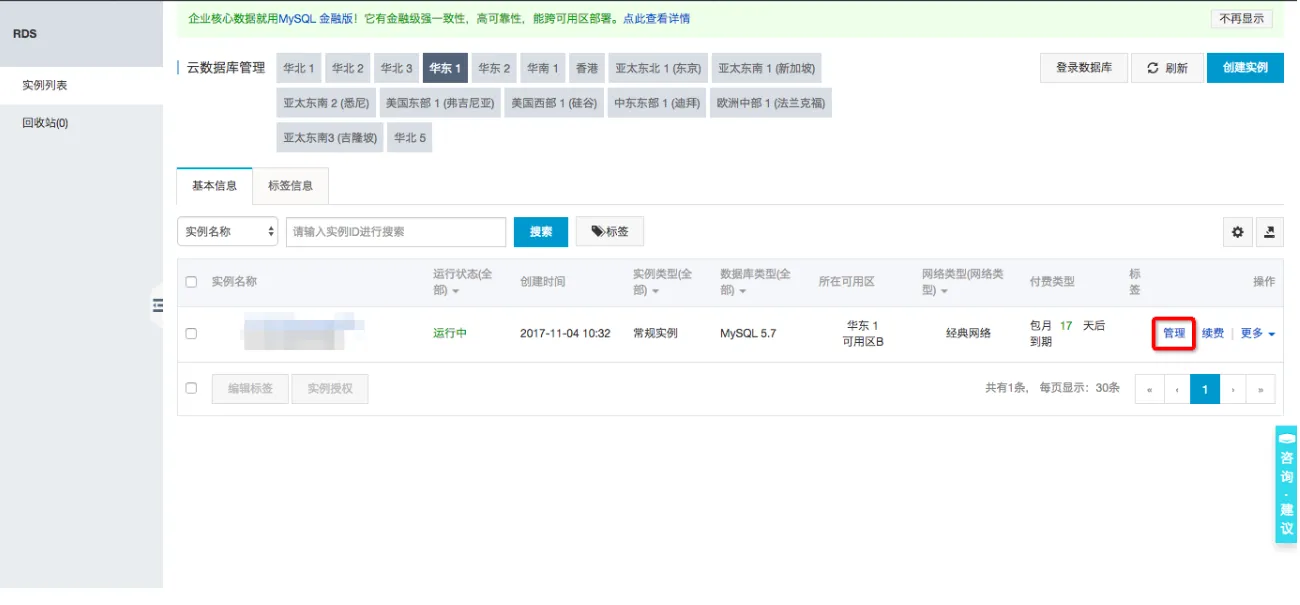Select the 欧洲中部 1 (法兰克福) region
Image resolution: width=1300 pixels, height=605 pixels.
coord(771,103)
